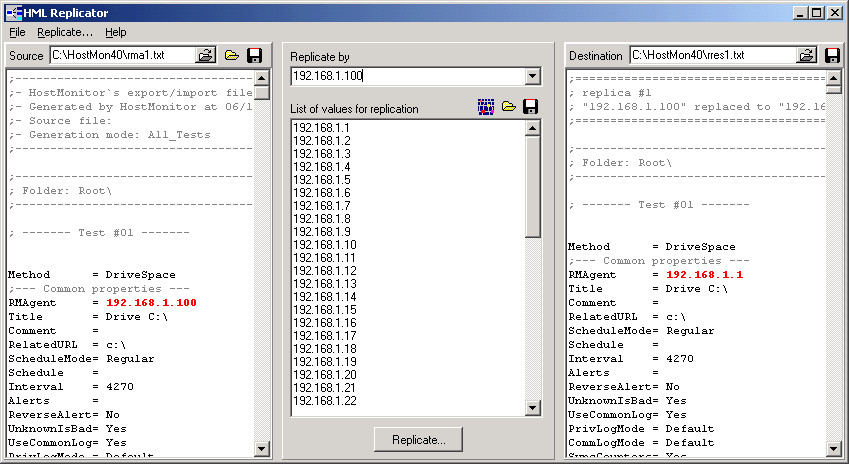Expand the Replicate by dropdown arrow

pyautogui.click(x=533, y=76)
